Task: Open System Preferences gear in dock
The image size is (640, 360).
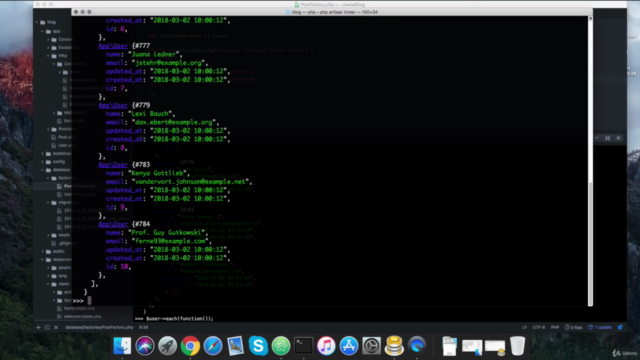Action: tap(371, 346)
